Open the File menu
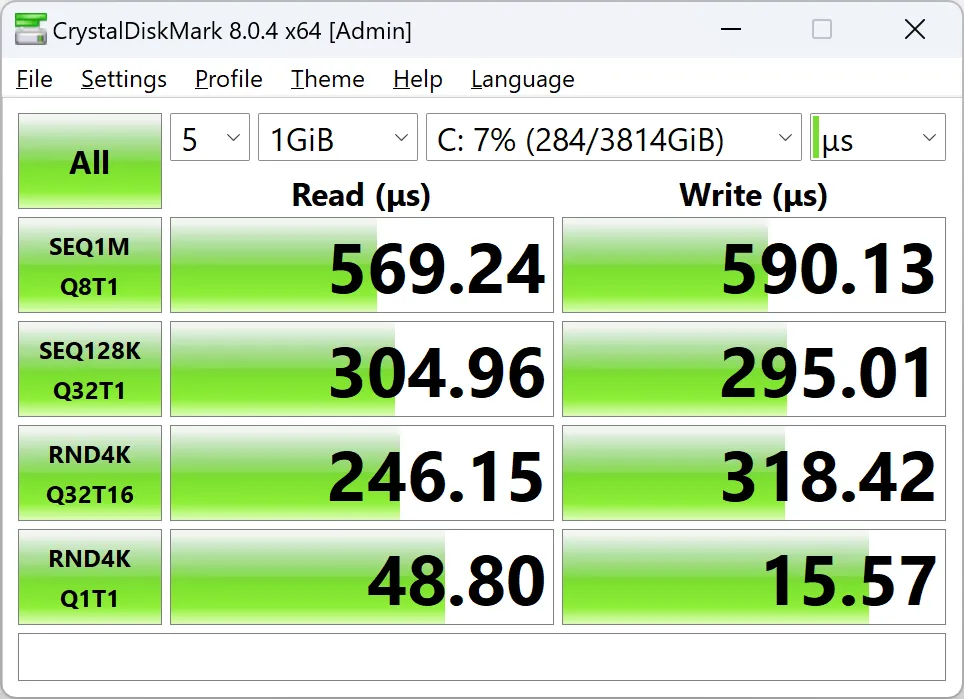The image size is (964, 699). tap(35, 79)
